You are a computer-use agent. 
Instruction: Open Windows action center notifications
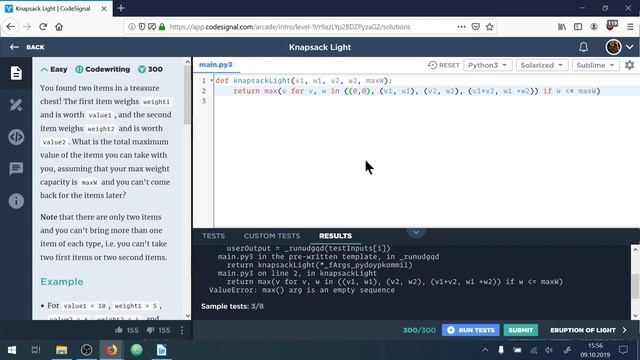[623, 350]
